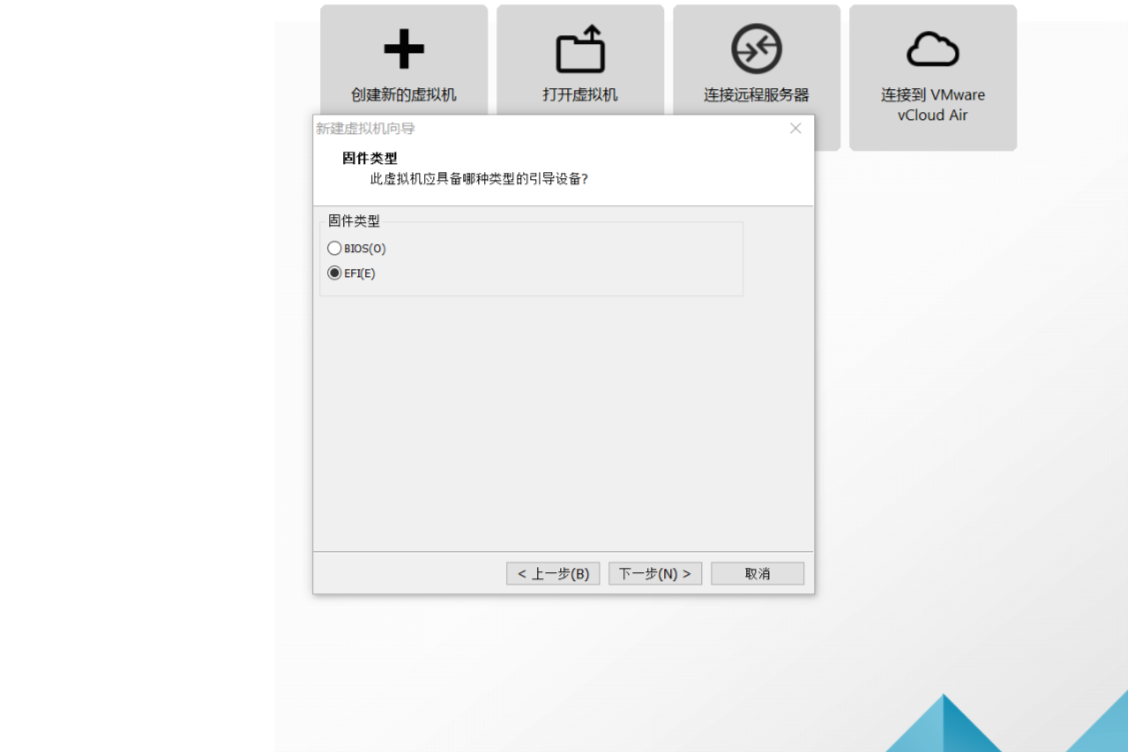Click the 连接到 VMware vCloud Air label
1128x752 pixels.
(932, 105)
